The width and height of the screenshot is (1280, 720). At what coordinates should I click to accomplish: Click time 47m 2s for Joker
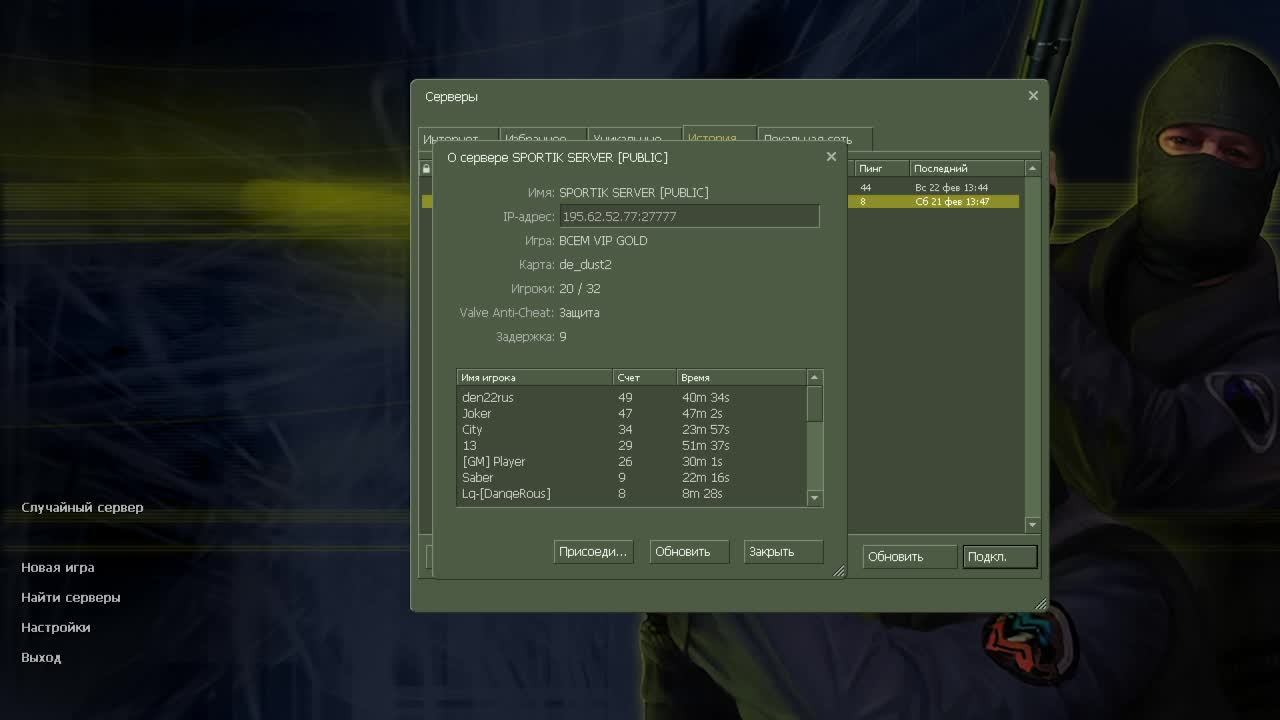click(702, 414)
